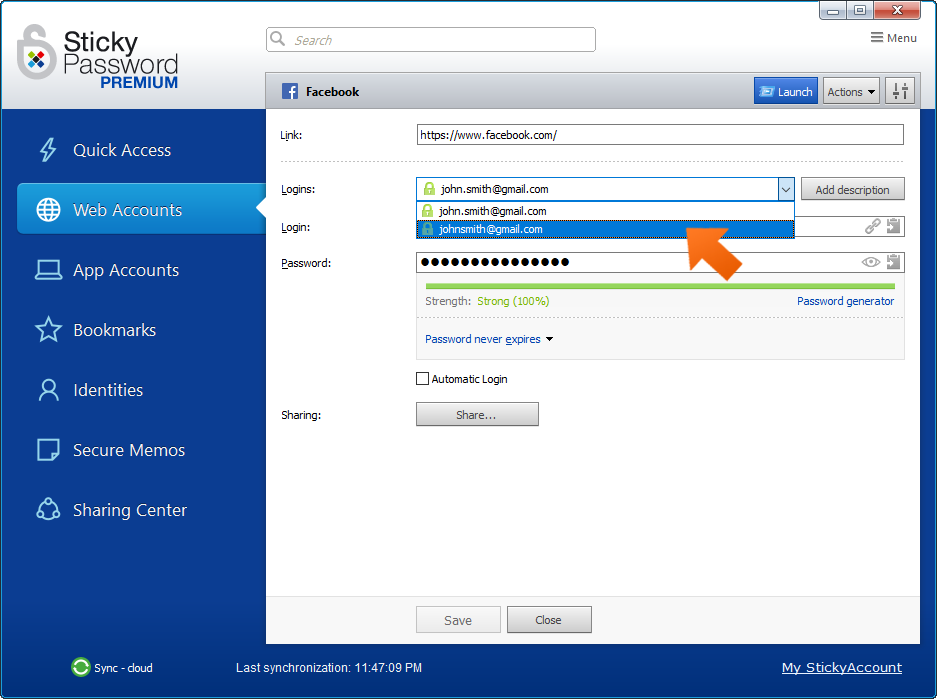Copy password using clipboard icon

click(893, 262)
